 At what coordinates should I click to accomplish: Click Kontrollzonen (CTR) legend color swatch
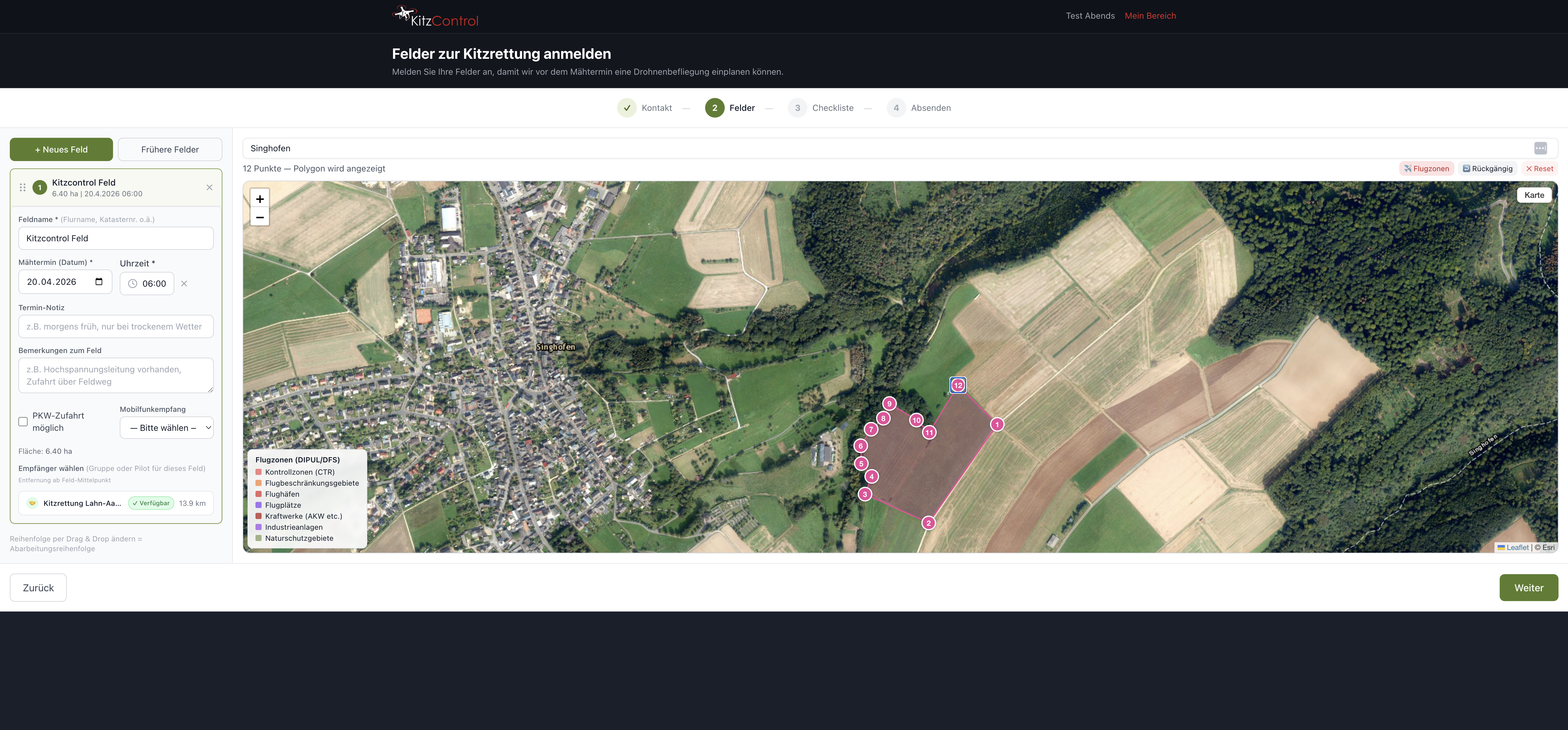(259, 472)
